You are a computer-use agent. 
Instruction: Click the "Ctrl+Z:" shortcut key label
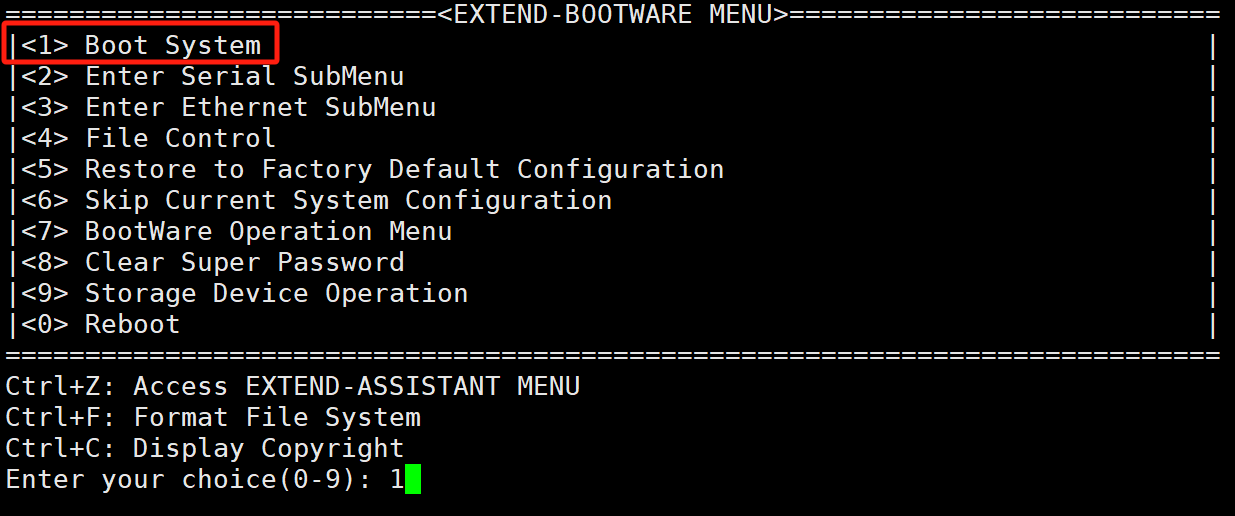point(61,386)
